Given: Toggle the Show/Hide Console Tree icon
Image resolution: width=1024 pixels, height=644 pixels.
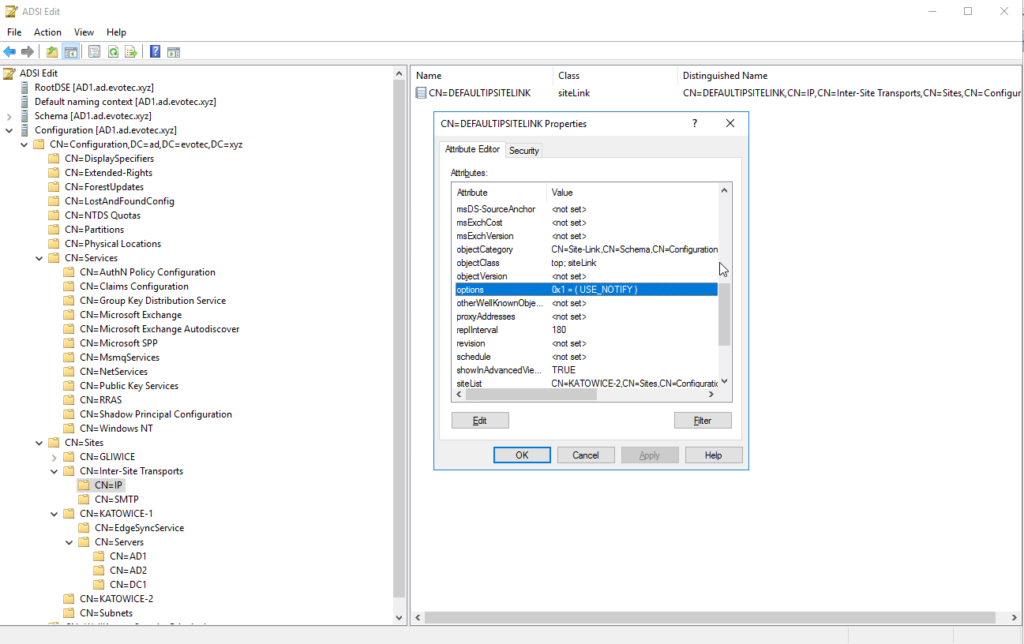Looking at the screenshot, I should [68, 51].
